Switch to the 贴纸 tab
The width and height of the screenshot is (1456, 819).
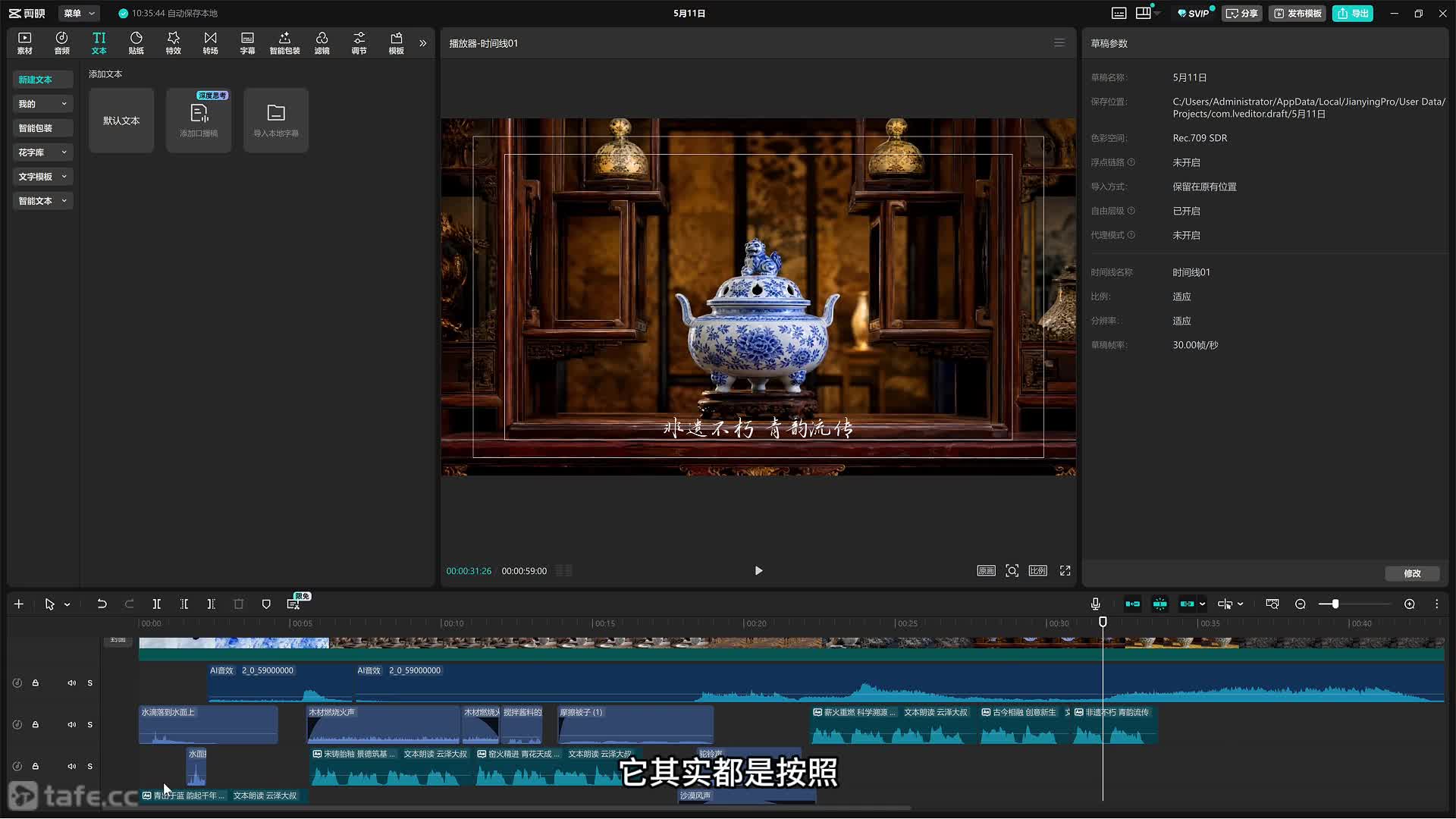pos(136,43)
